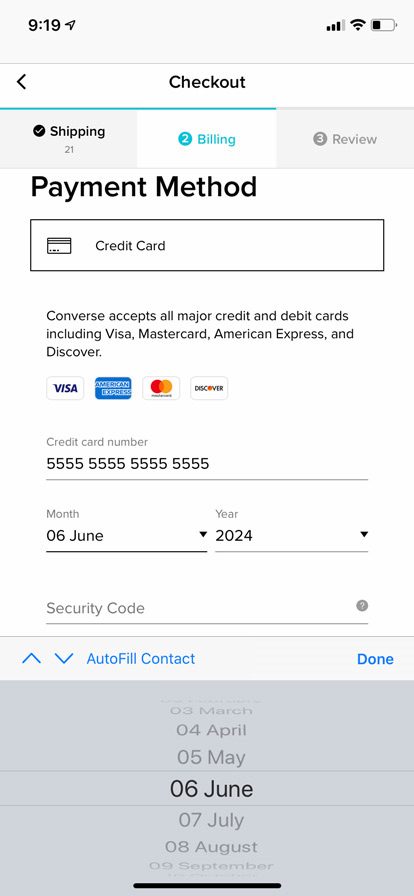Switch to the Shipping step tab
This screenshot has width=414, height=896.
[69, 138]
